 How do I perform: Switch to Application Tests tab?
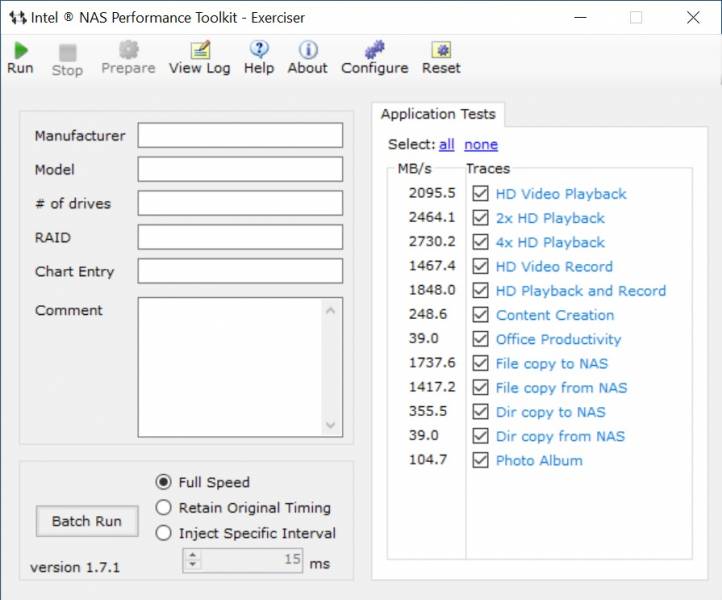tap(438, 114)
